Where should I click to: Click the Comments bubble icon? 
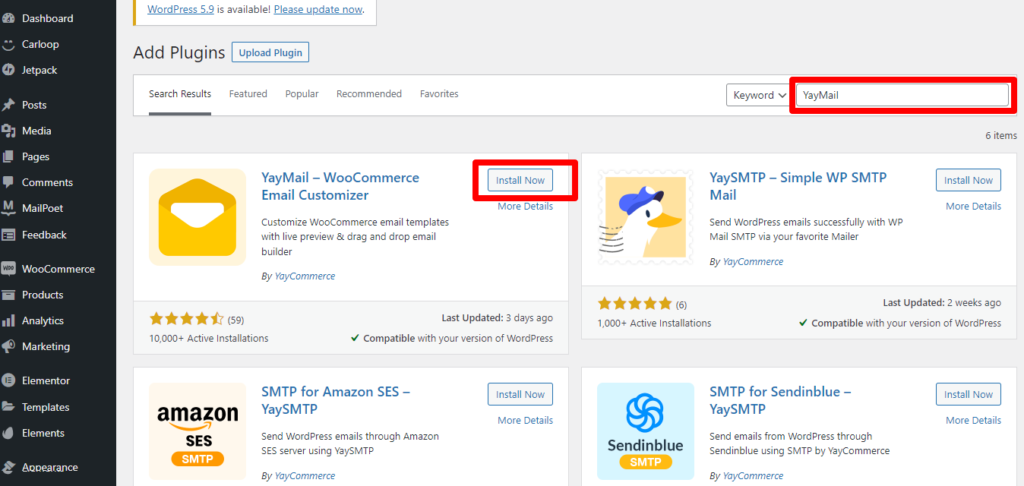point(8,182)
